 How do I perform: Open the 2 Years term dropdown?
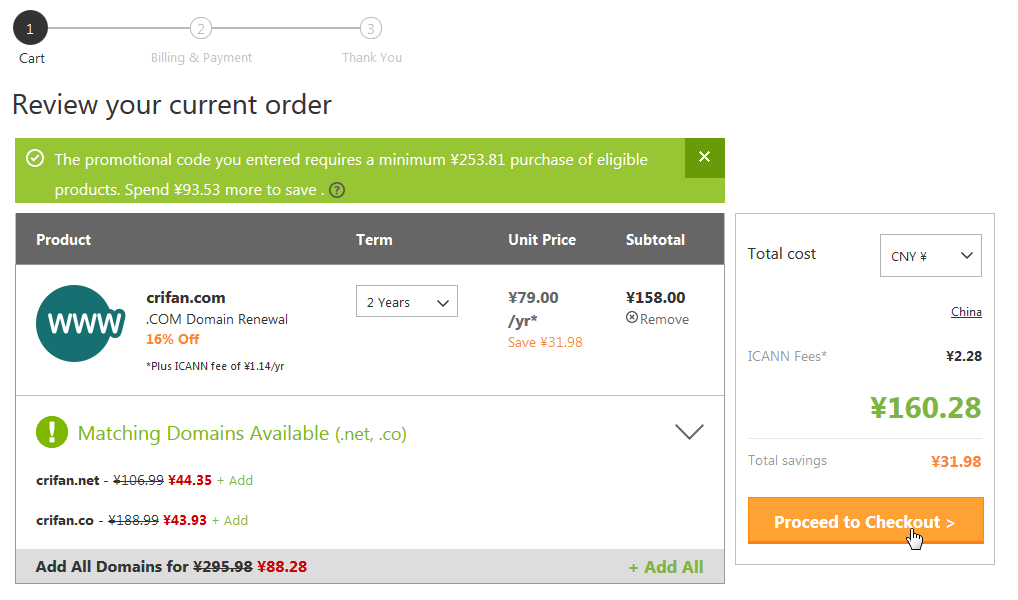coord(406,302)
